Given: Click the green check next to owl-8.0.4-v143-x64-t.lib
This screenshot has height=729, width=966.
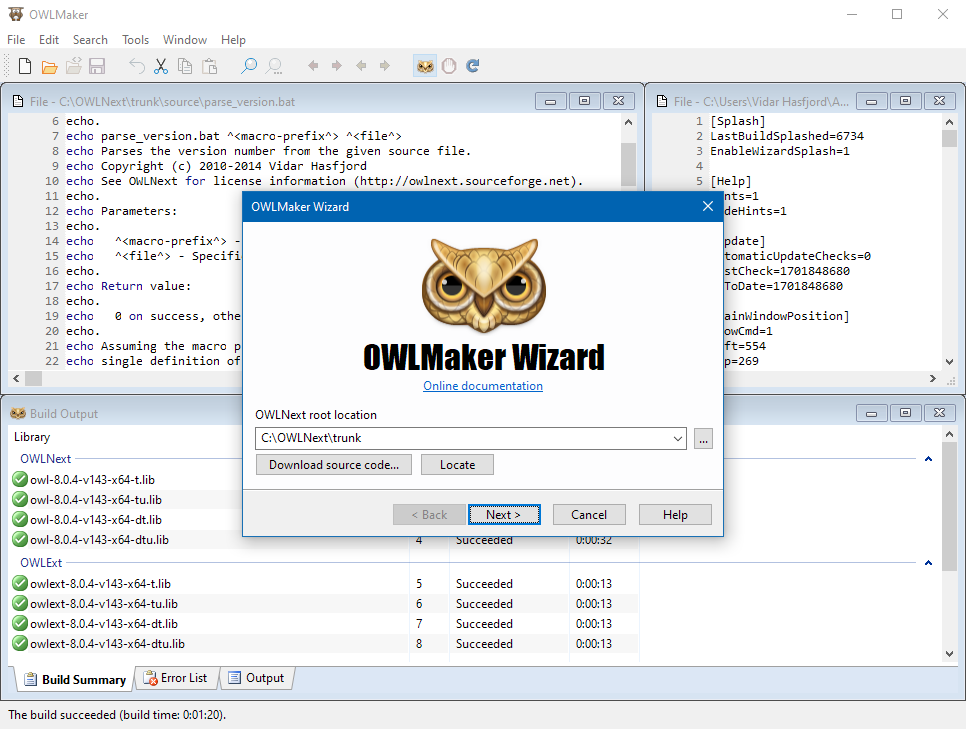Looking at the screenshot, I should click(x=20, y=479).
